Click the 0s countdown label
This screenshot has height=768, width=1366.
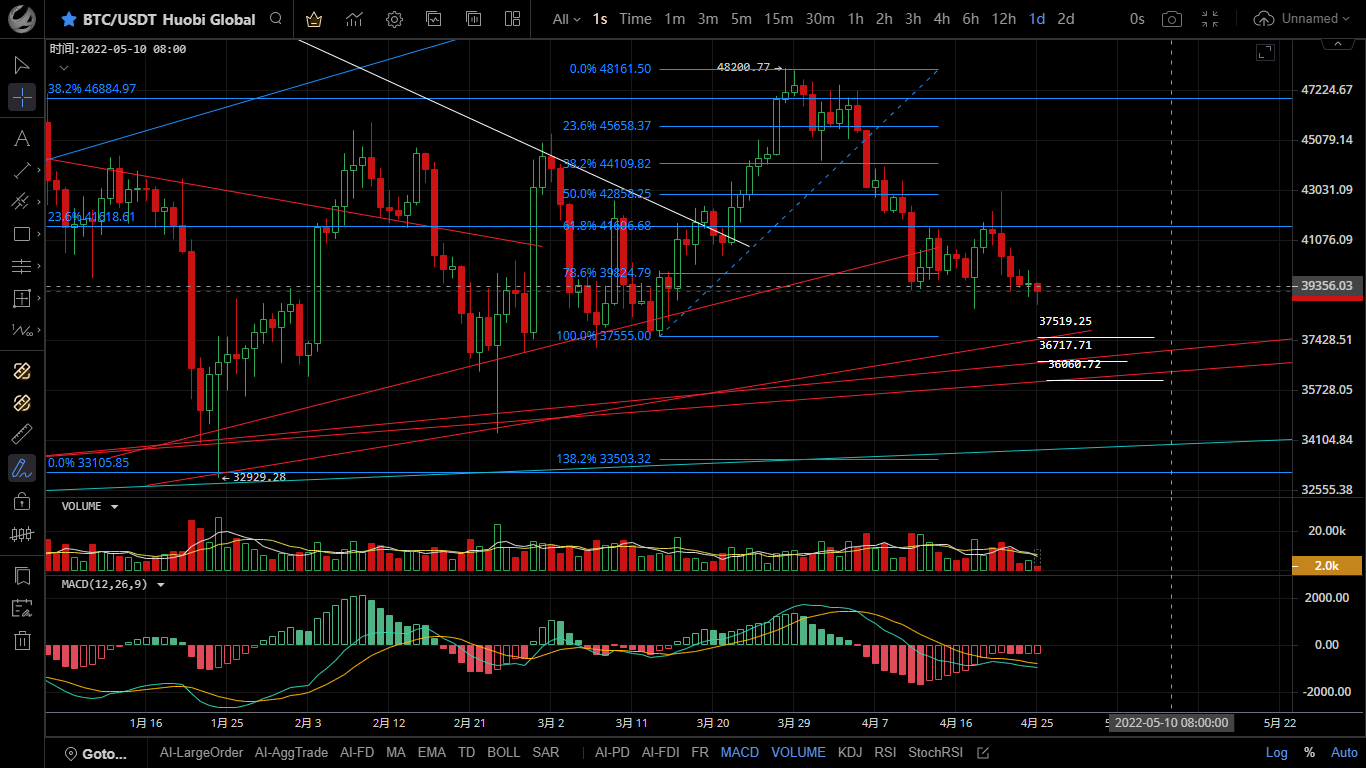(x=1137, y=19)
